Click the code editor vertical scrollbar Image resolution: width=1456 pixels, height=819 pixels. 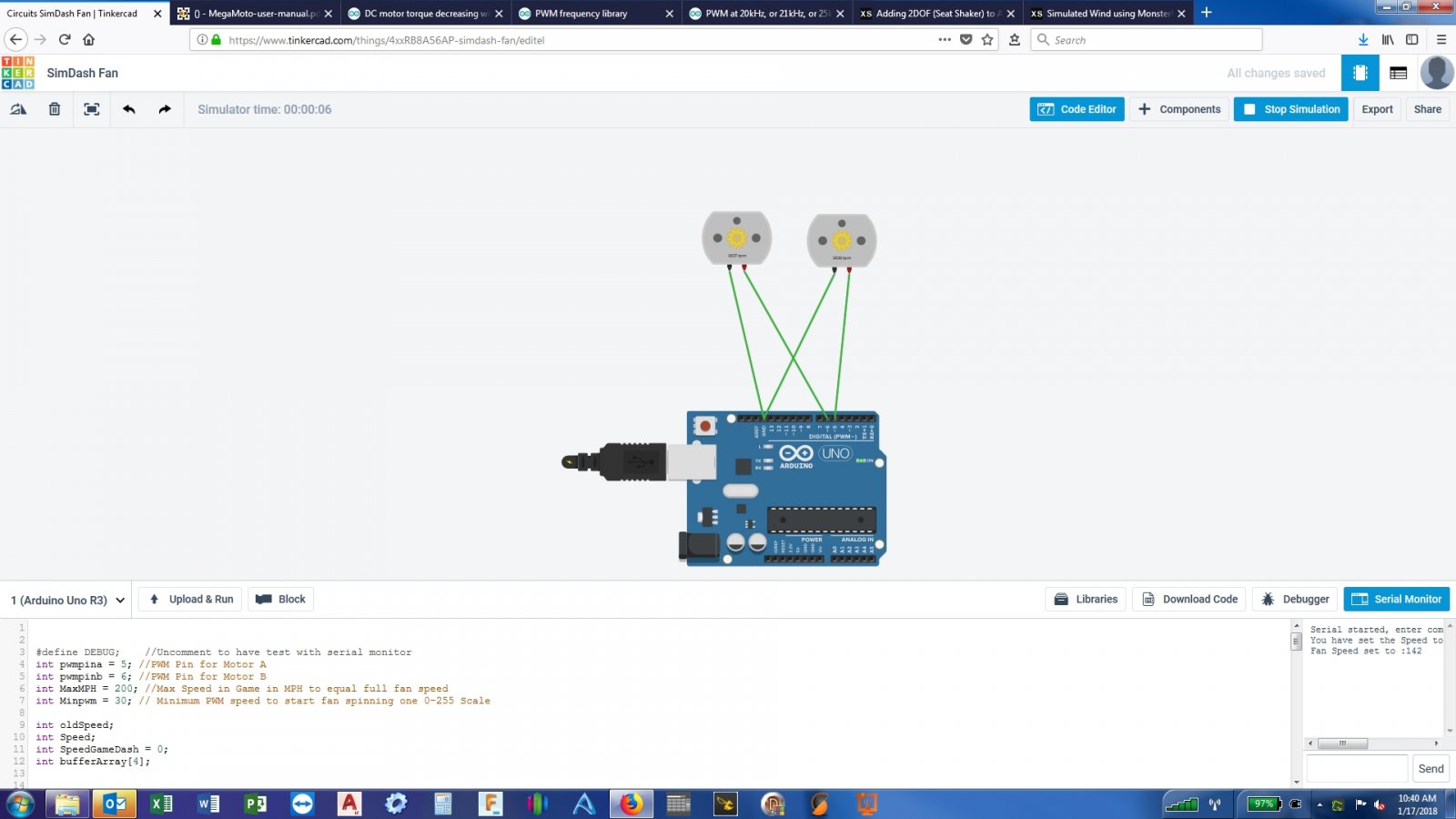[x=1296, y=641]
